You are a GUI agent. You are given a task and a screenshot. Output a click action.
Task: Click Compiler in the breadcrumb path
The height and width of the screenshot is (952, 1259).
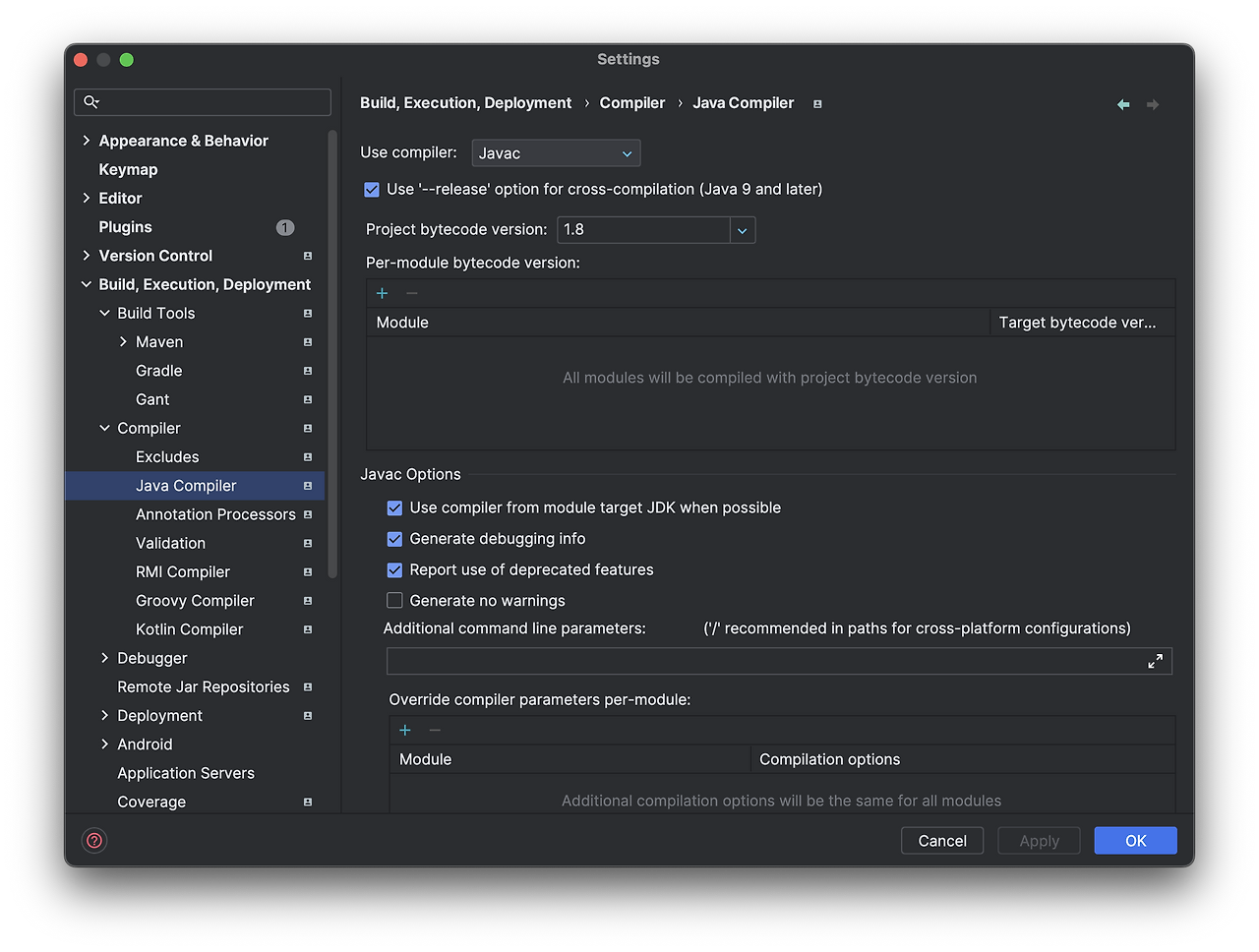(x=632, y=102)
